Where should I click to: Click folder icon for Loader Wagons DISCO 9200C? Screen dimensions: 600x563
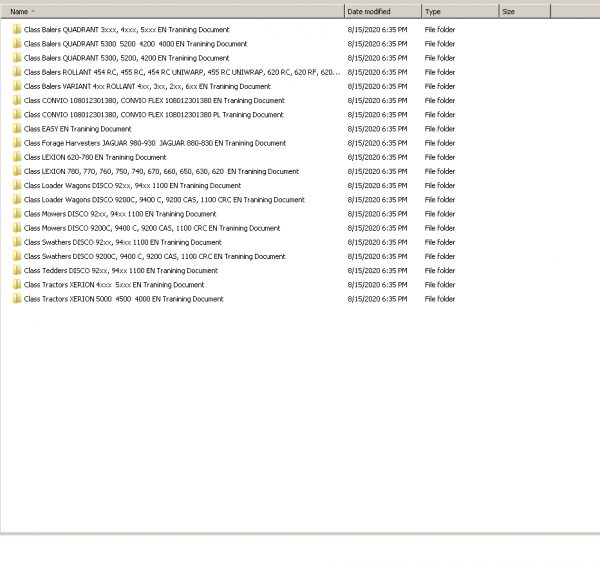[16, 199]
